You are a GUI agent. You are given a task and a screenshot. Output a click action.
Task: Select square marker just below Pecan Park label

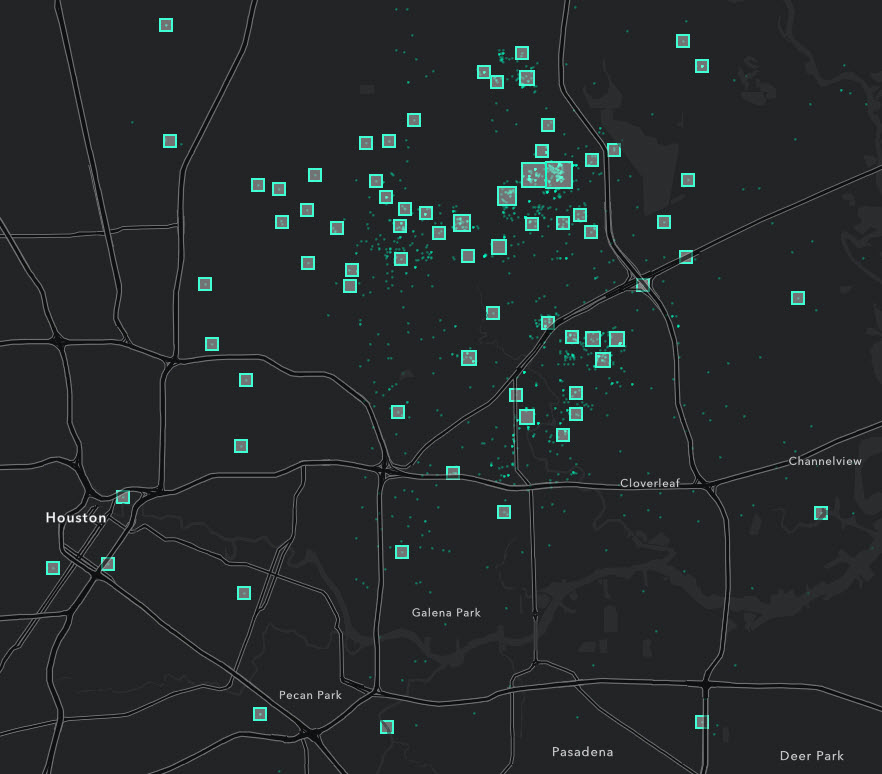point(259,714)
